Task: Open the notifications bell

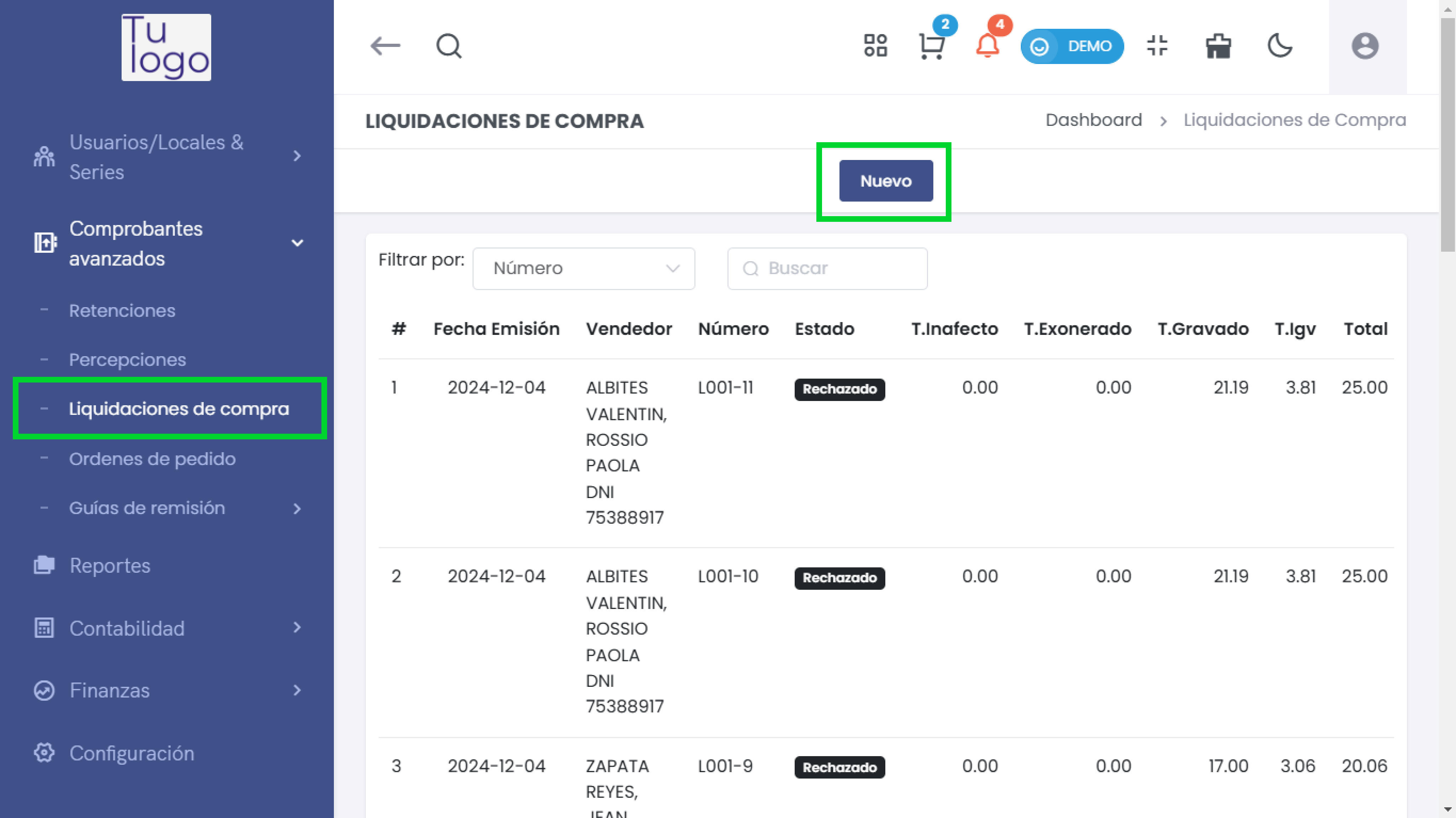Action: point(987,46)
